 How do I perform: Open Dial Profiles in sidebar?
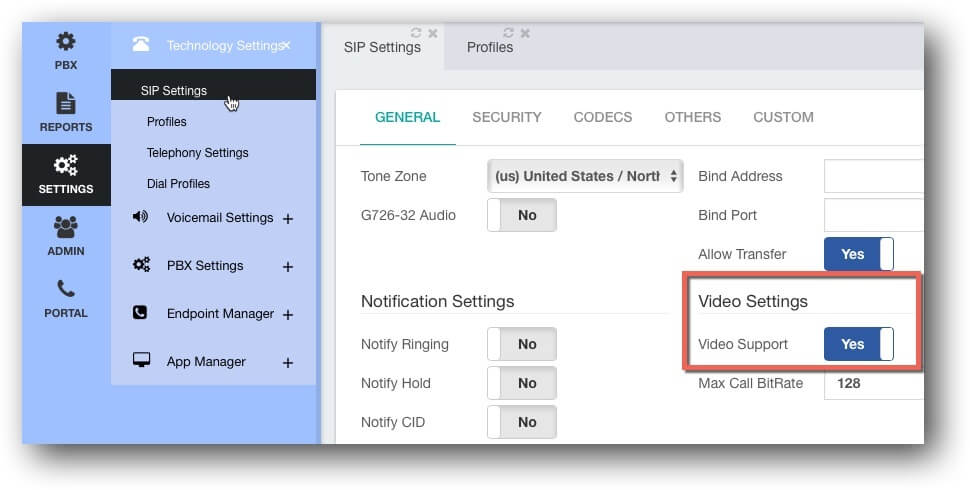tap(178, 184)
